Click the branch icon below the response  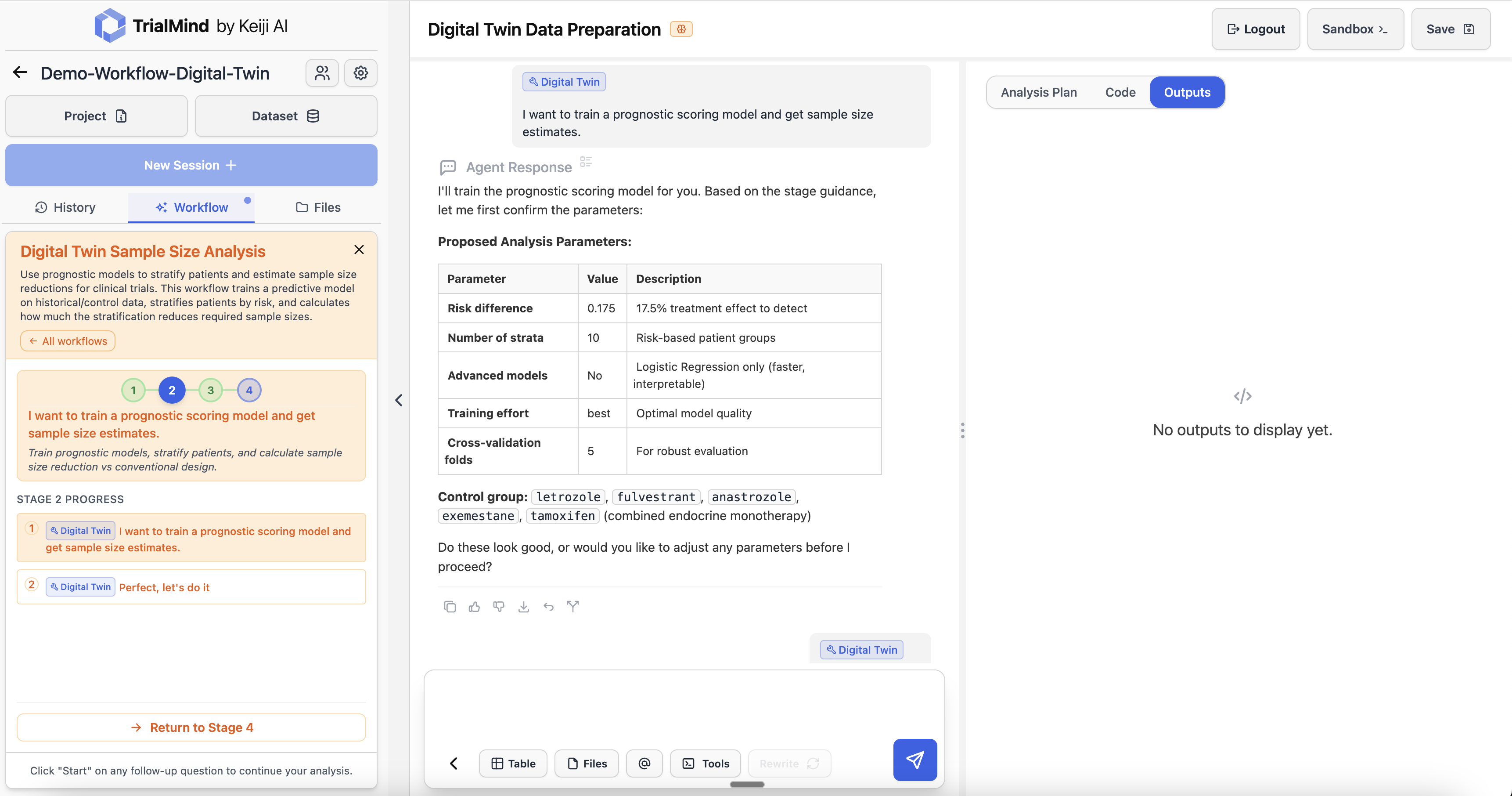[573, 607]
